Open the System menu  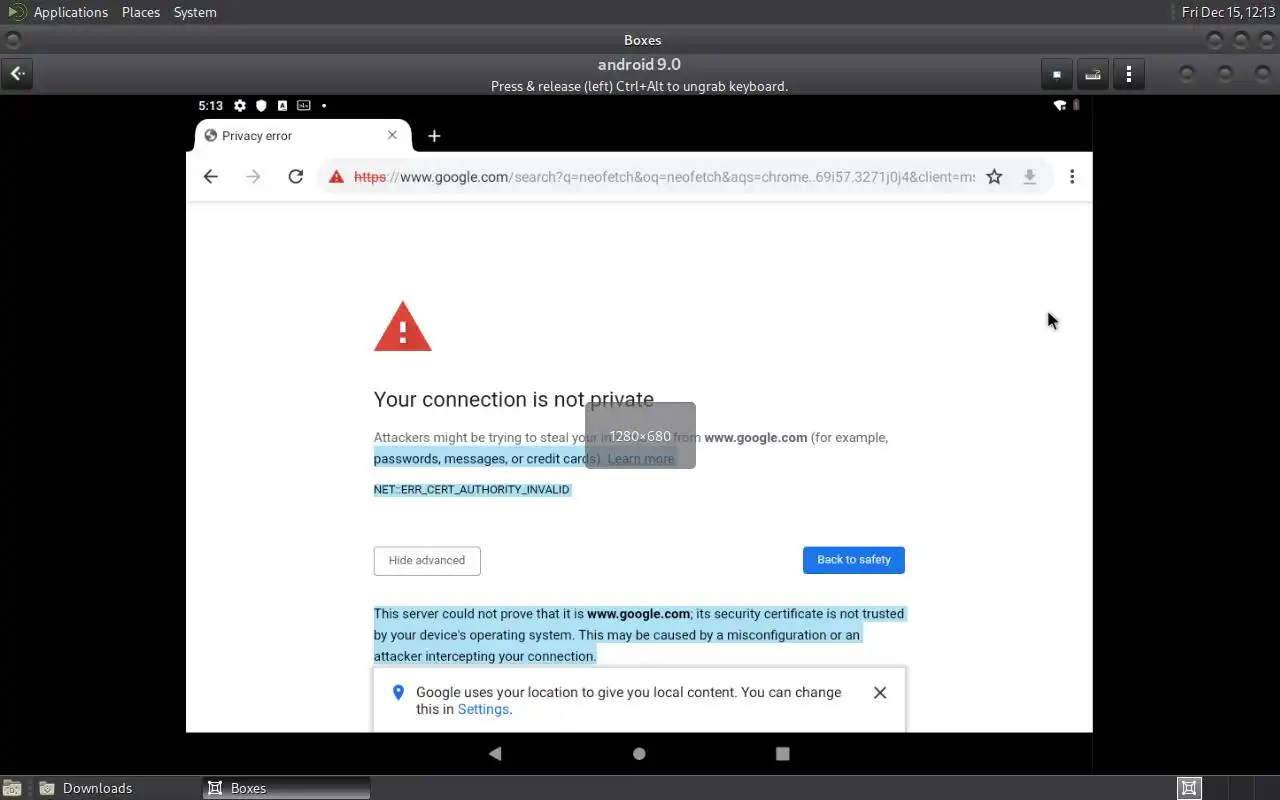click(195, 12)
